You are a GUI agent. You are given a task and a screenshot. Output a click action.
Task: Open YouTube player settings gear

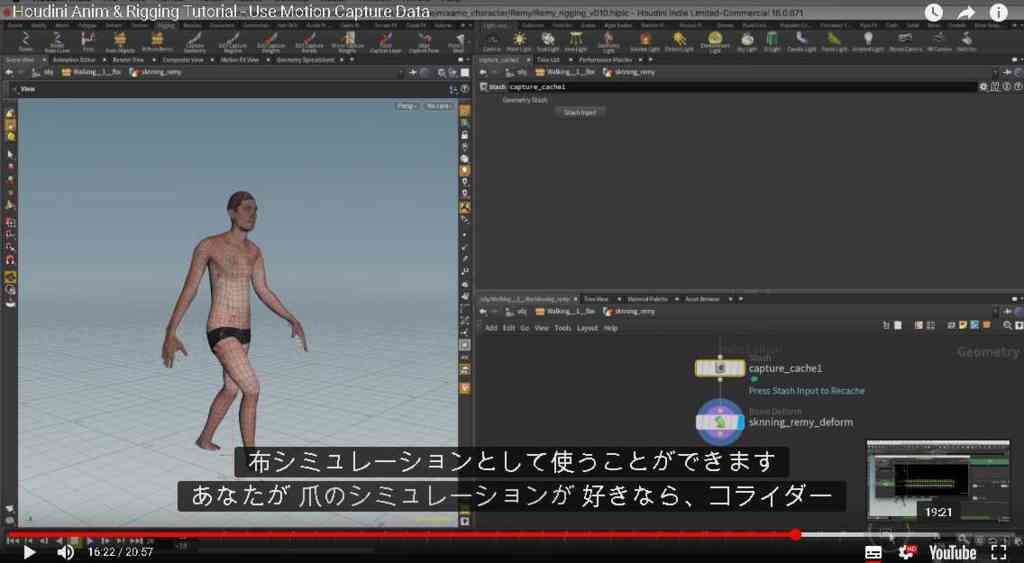[907, 553]
